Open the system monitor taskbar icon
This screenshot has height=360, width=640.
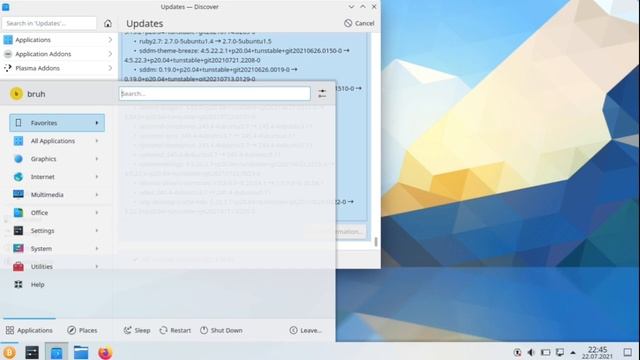click(32, 352)
